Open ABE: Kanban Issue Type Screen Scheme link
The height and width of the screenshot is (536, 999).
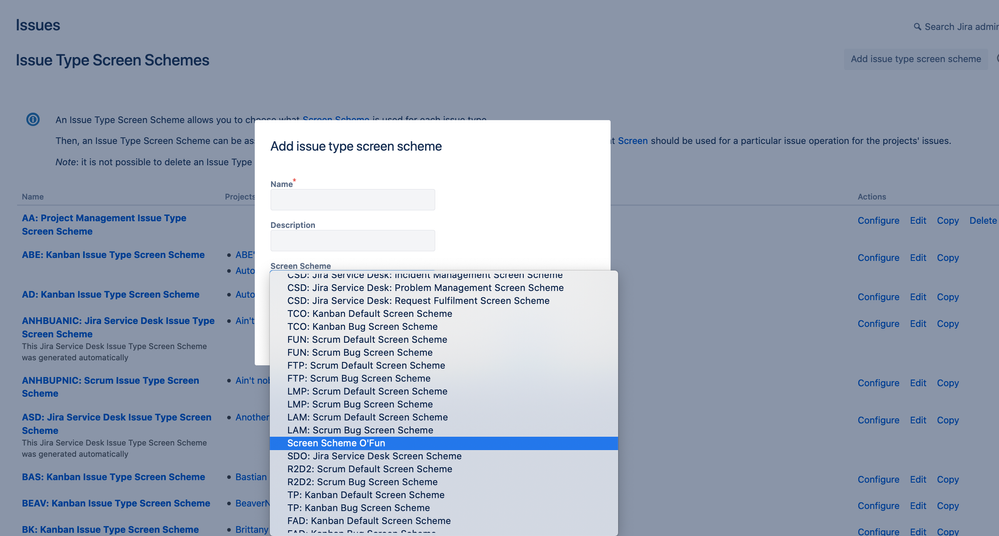[113, 255]
